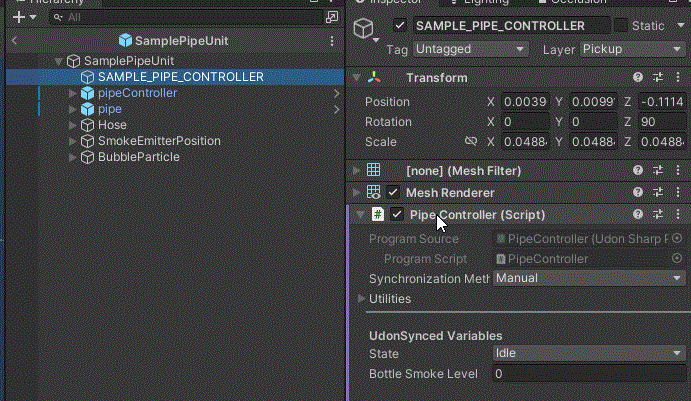691x401 pixels.
Task: Expand the SmokeEmitterPosition object
Action: [72, 141]
